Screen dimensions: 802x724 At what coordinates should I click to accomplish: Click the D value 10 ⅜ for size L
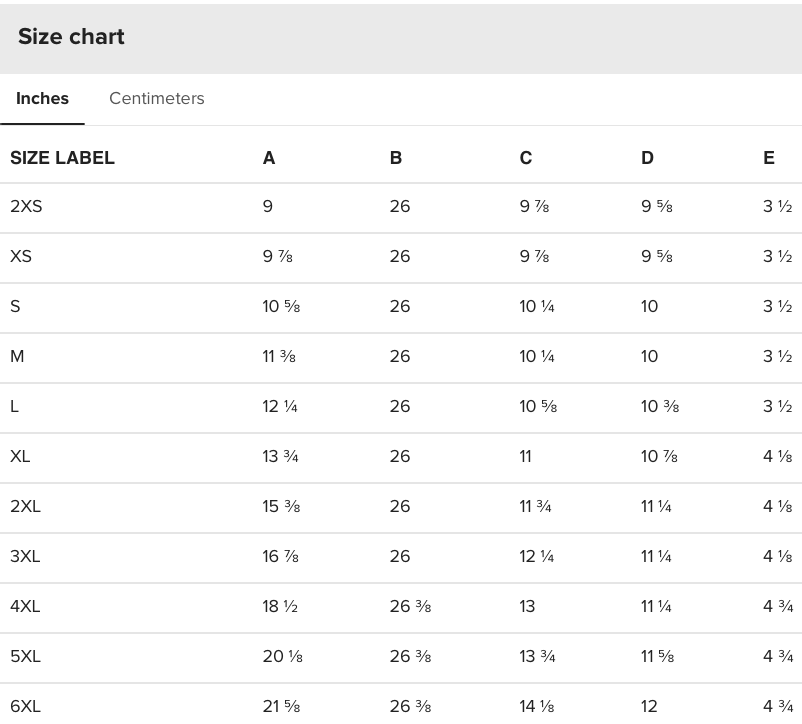[660, 407]
